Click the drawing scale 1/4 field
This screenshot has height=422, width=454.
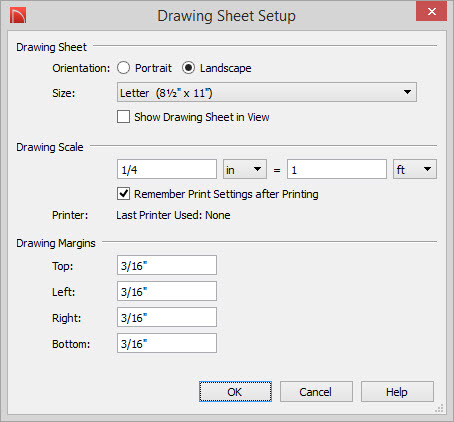[167, 169]
